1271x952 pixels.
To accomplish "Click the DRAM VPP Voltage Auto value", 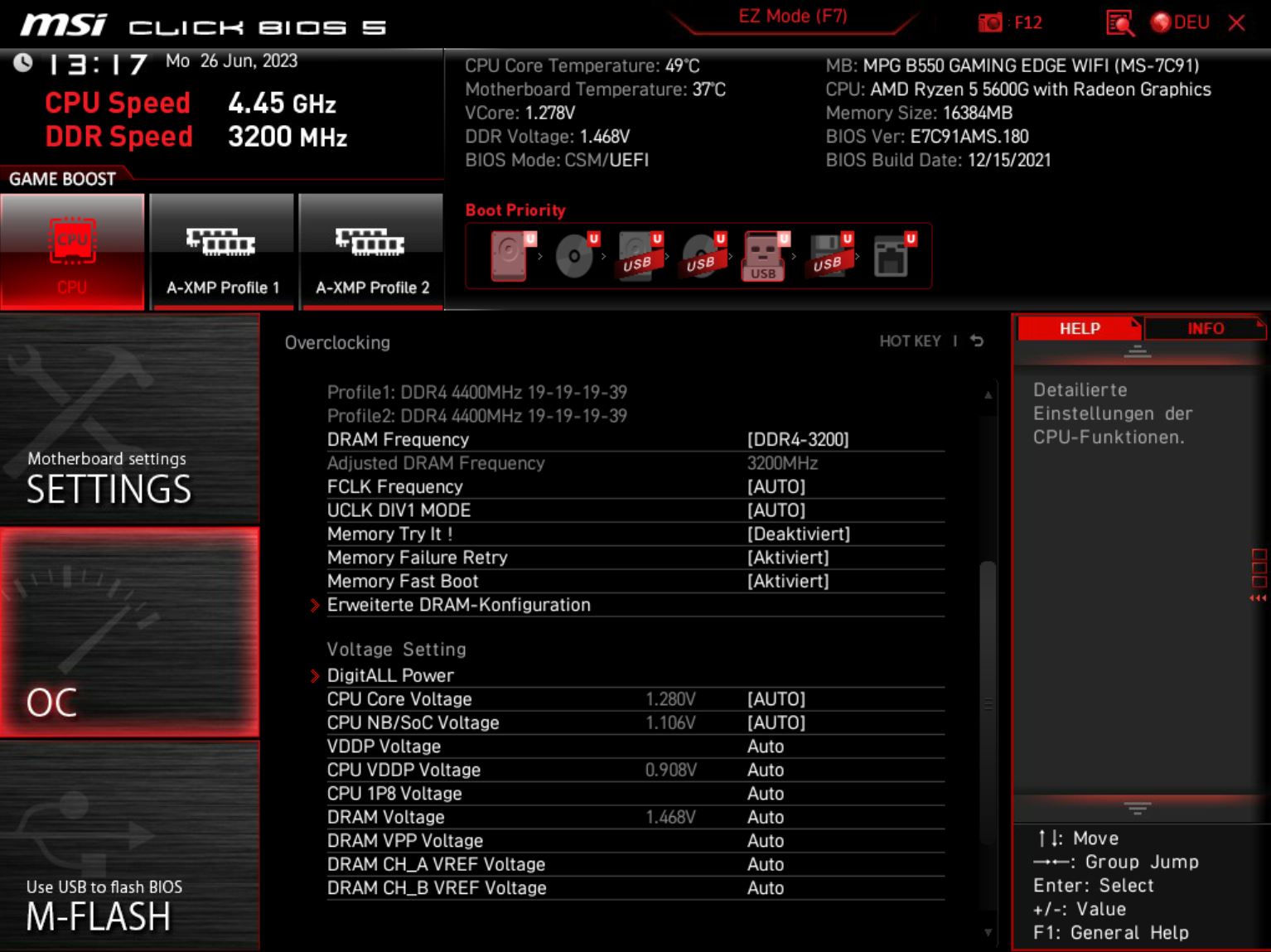I will click(766, 841).
